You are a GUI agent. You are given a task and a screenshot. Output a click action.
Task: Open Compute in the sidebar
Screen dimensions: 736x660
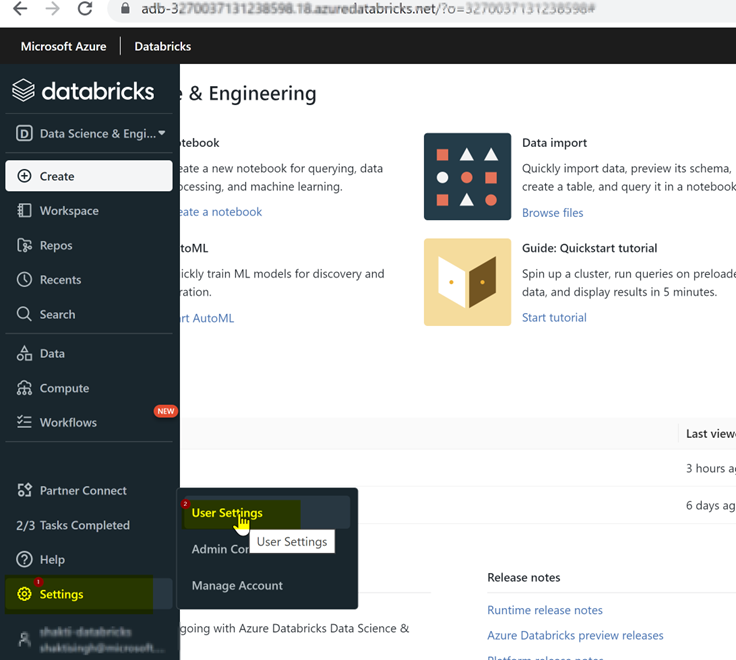(x=89, y=388)
